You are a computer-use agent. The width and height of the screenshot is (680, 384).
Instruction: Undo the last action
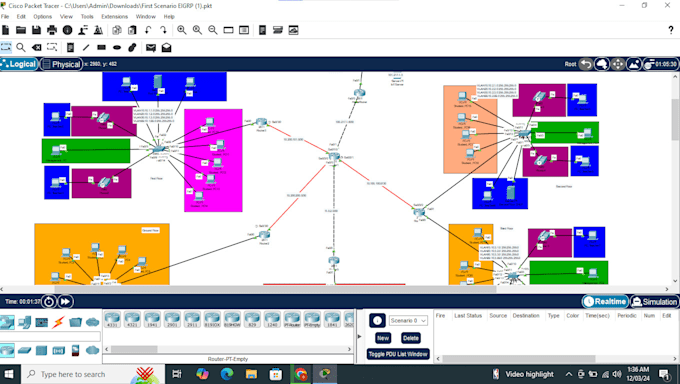tap(148, 30)
